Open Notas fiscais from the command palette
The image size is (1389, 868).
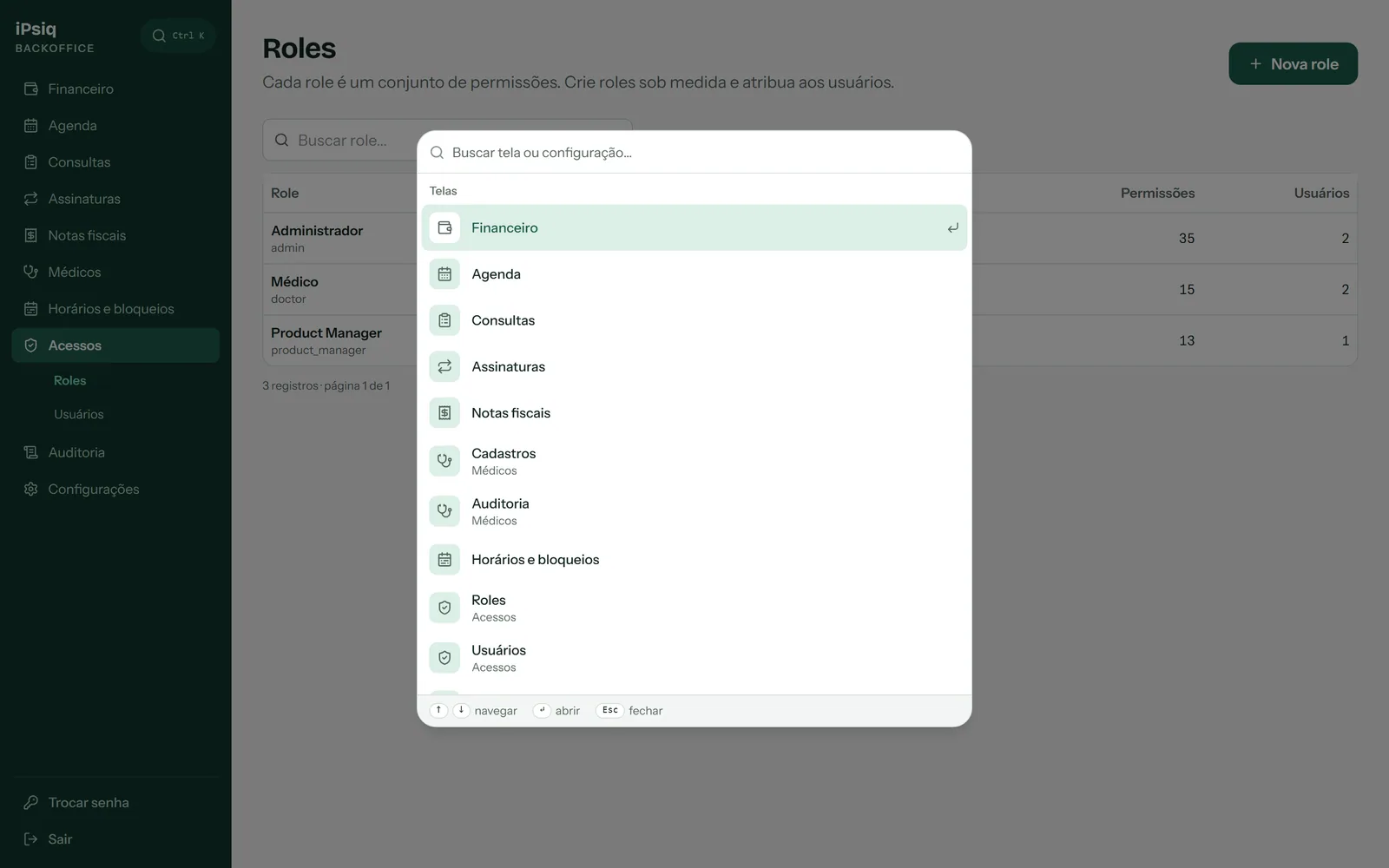click(694, 413)
